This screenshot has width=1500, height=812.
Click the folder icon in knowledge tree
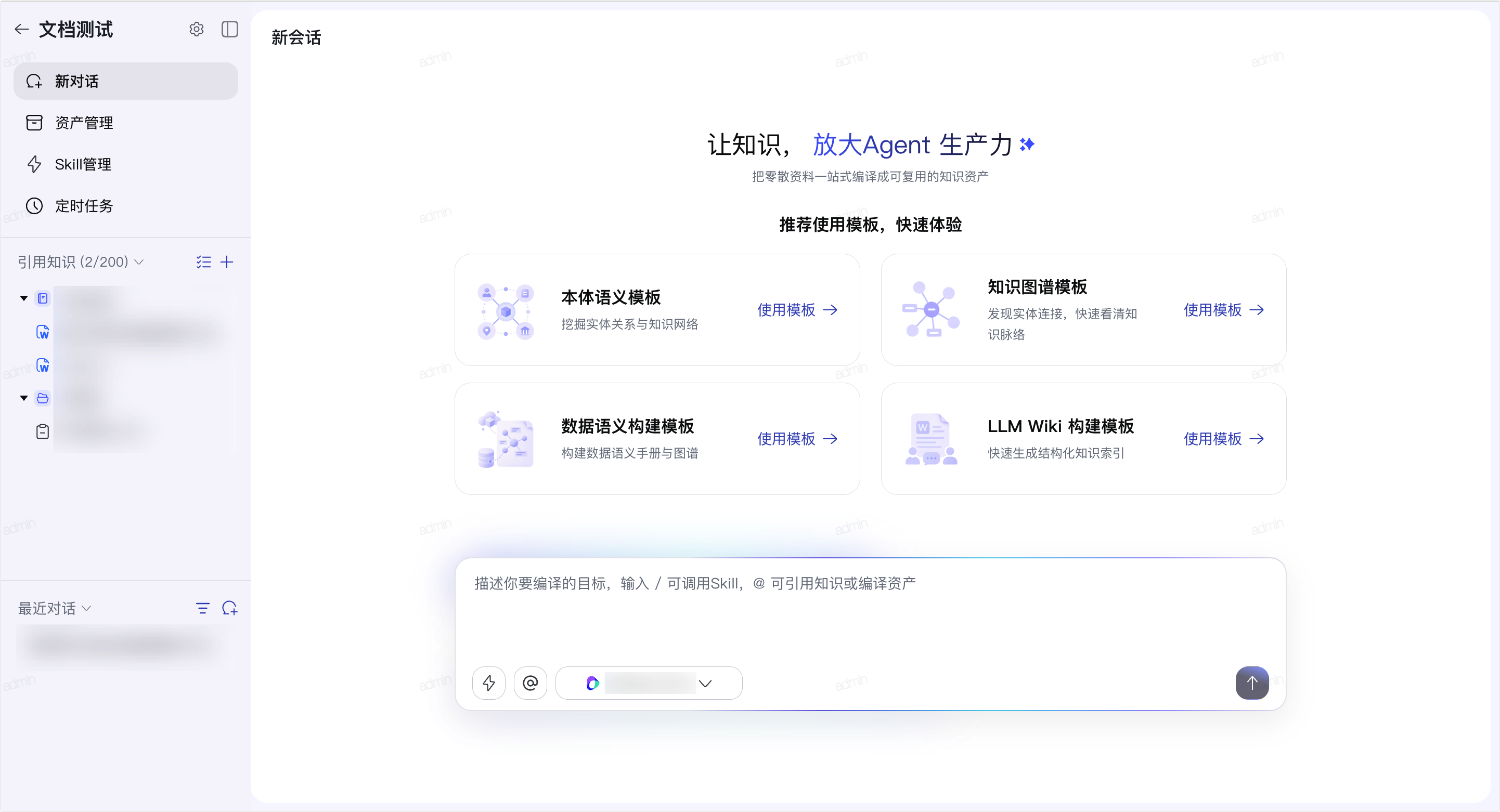point(43,398)
